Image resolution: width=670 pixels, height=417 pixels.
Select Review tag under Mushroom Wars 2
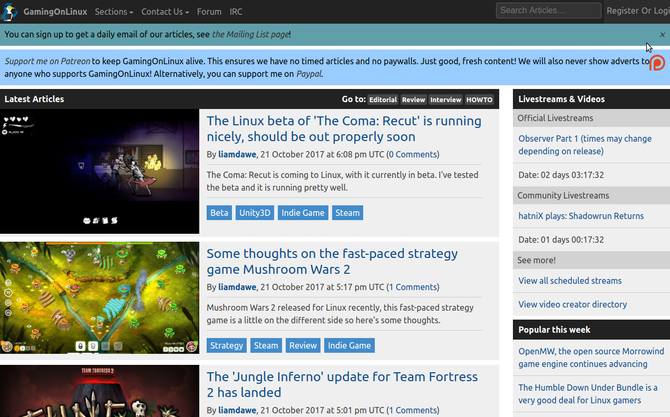[x=303, y=345]
